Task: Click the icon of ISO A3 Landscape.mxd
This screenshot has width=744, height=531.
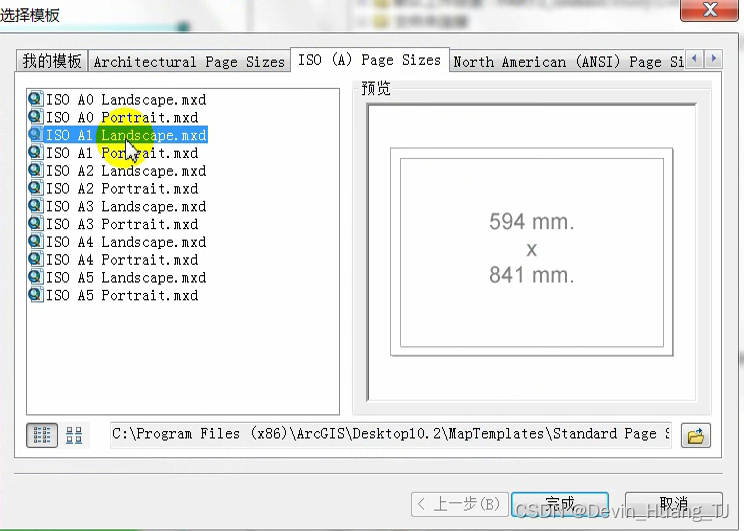Action: [x=36, y=206]
